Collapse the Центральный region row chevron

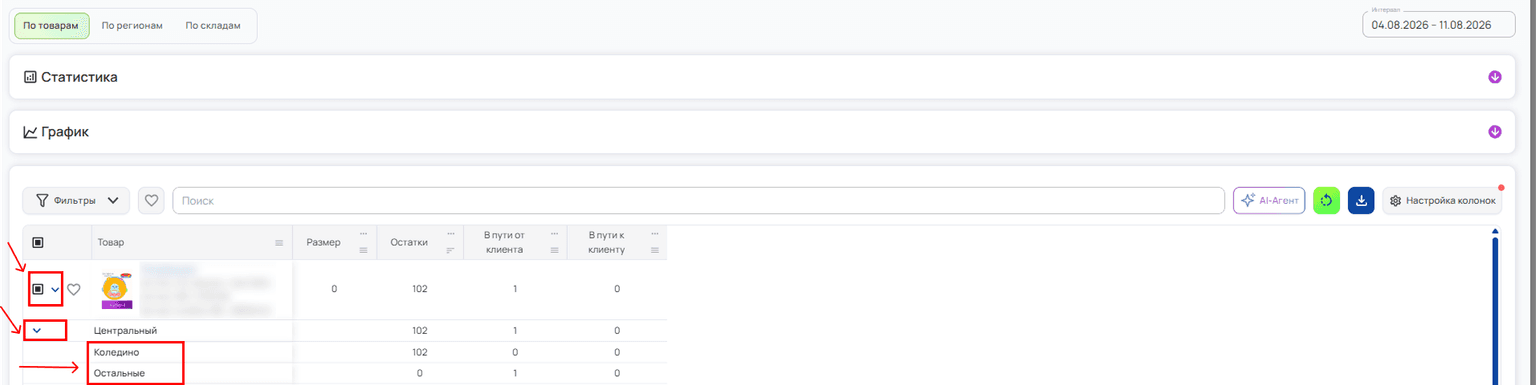coord(37,330)
